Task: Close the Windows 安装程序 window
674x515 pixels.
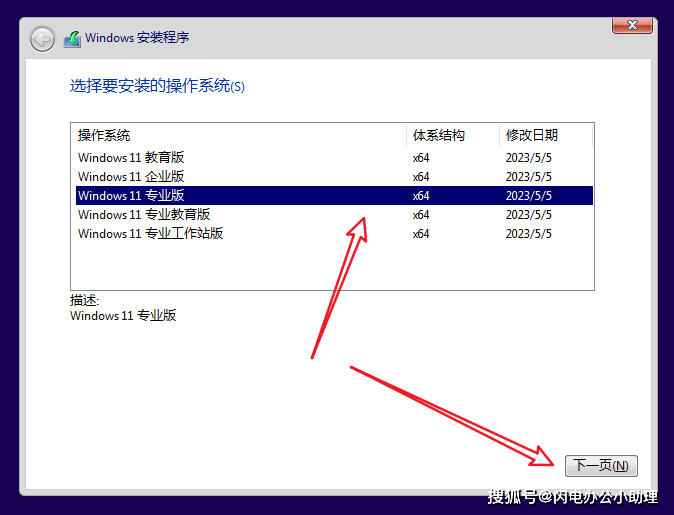Action: (x=632, y=25)
